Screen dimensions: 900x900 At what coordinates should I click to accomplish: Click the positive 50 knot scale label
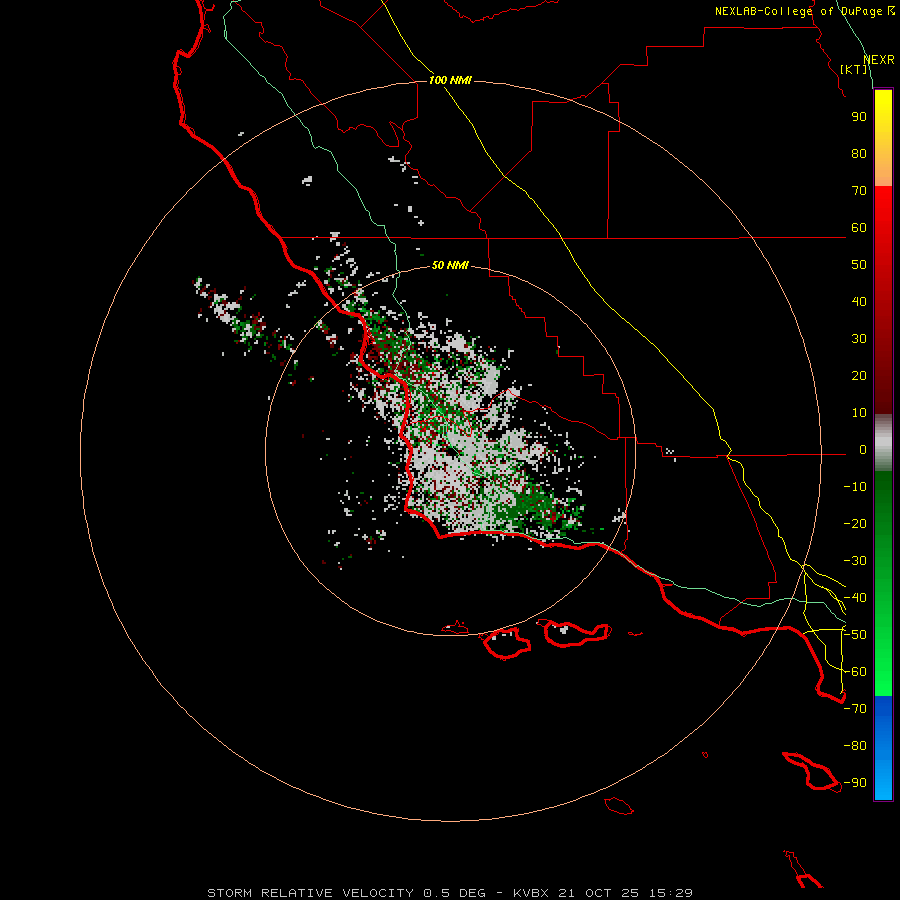click(x=859, y=265)
